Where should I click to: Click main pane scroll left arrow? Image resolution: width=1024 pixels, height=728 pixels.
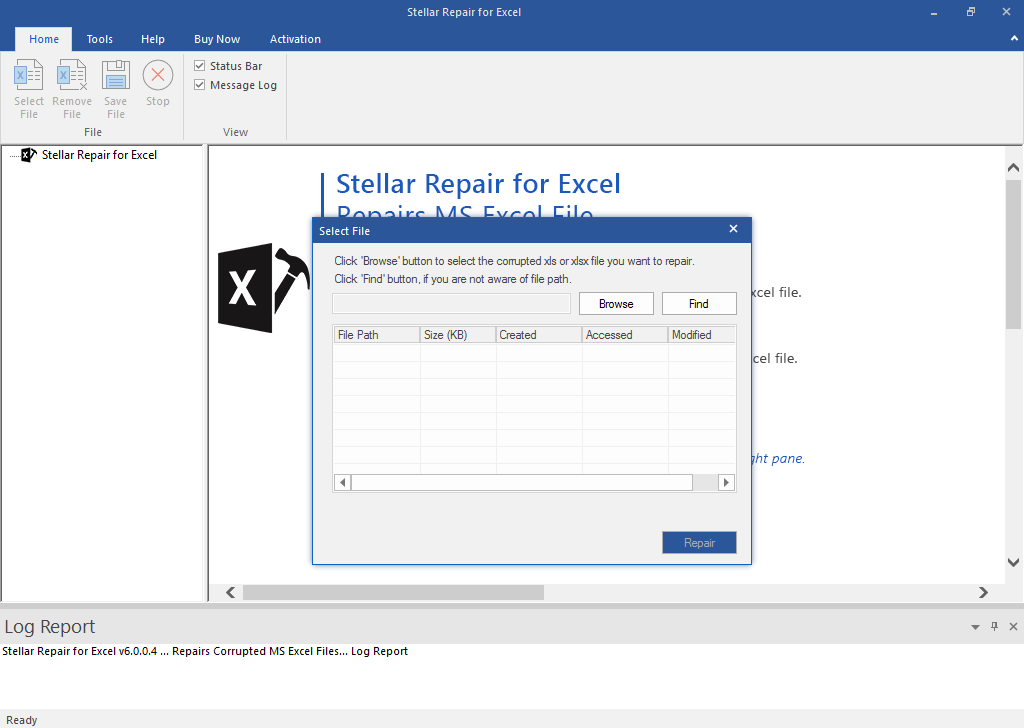point(231,592)
